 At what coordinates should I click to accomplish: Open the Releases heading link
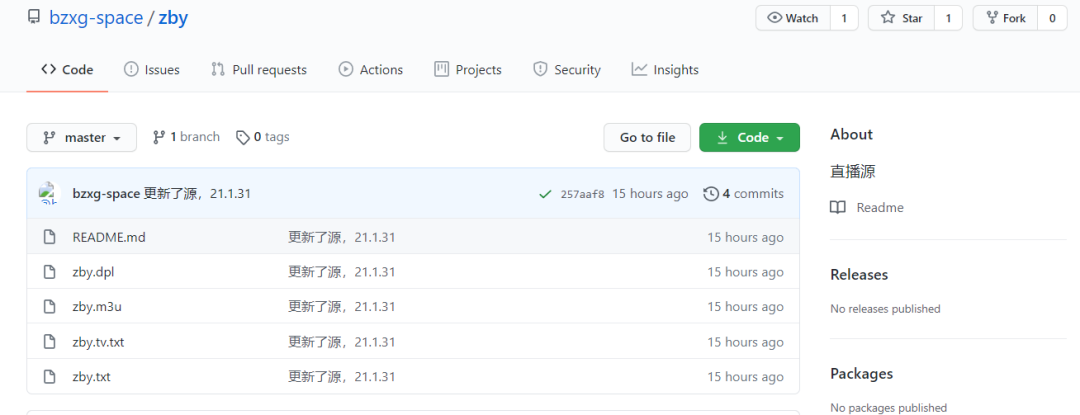[859, 275]
